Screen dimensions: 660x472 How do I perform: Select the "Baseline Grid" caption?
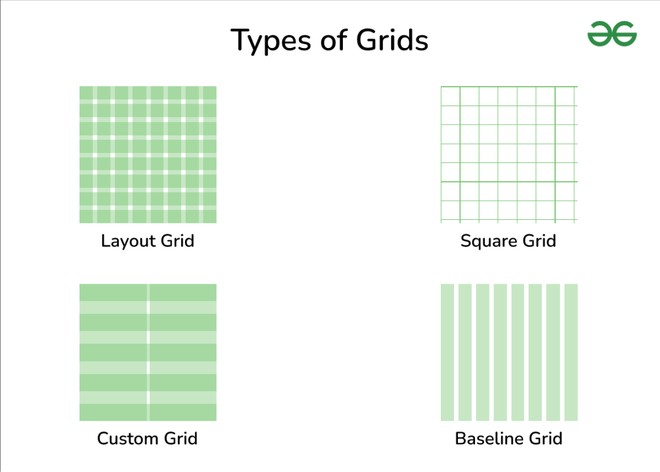pos(508,438)
